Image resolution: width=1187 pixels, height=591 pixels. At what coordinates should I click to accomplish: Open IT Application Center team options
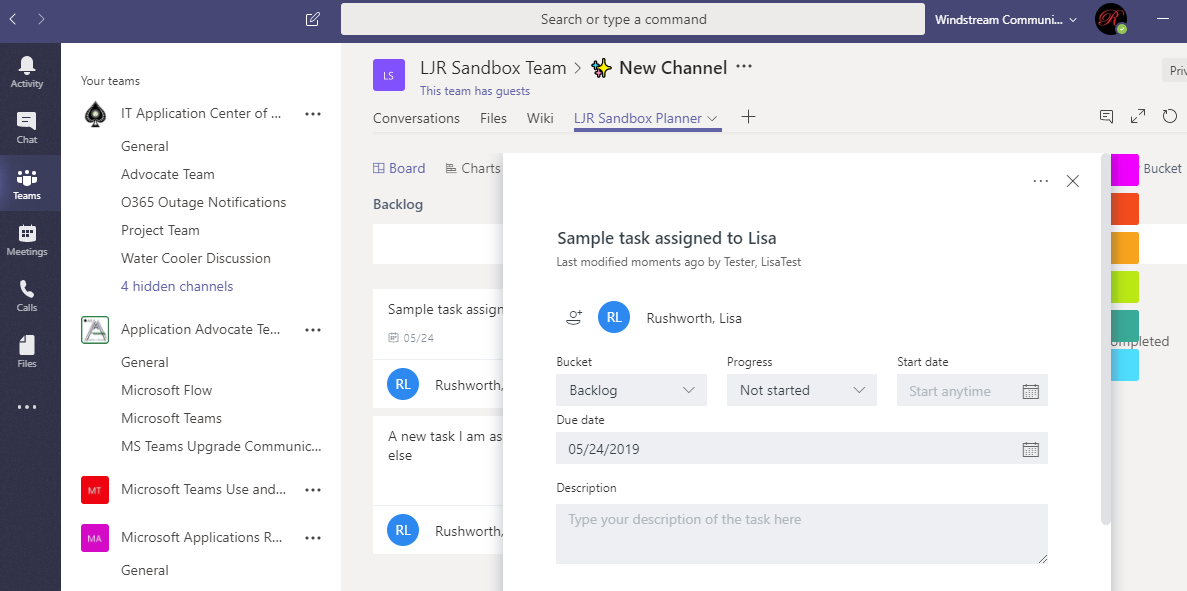[313, 114]
